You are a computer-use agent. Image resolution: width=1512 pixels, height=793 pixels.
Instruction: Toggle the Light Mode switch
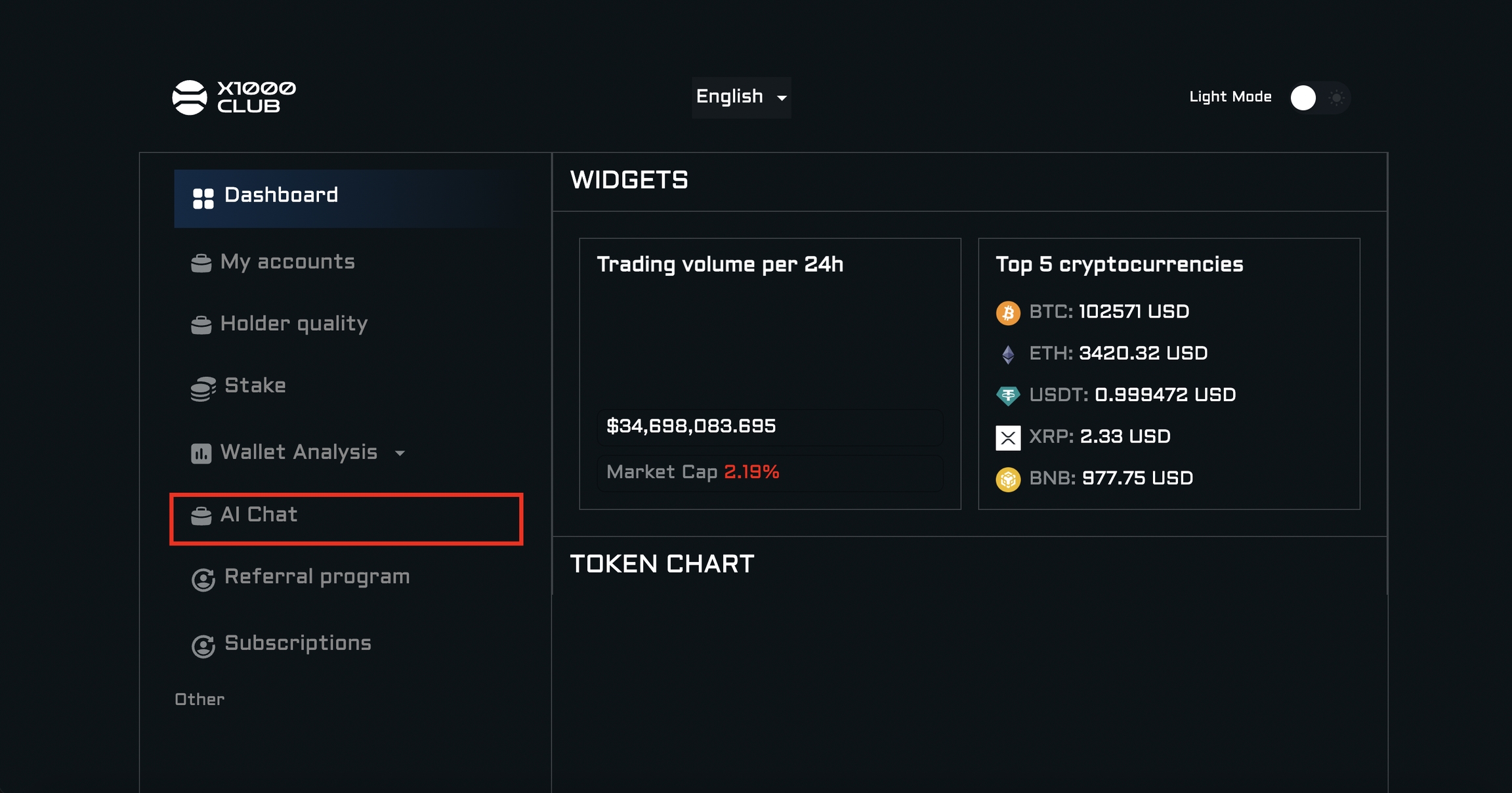coord(1319,98)
